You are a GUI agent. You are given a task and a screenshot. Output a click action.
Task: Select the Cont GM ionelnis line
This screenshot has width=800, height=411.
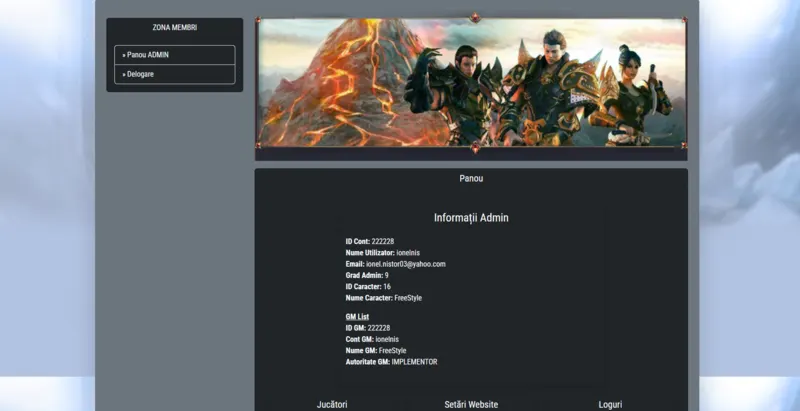[372, 339]
